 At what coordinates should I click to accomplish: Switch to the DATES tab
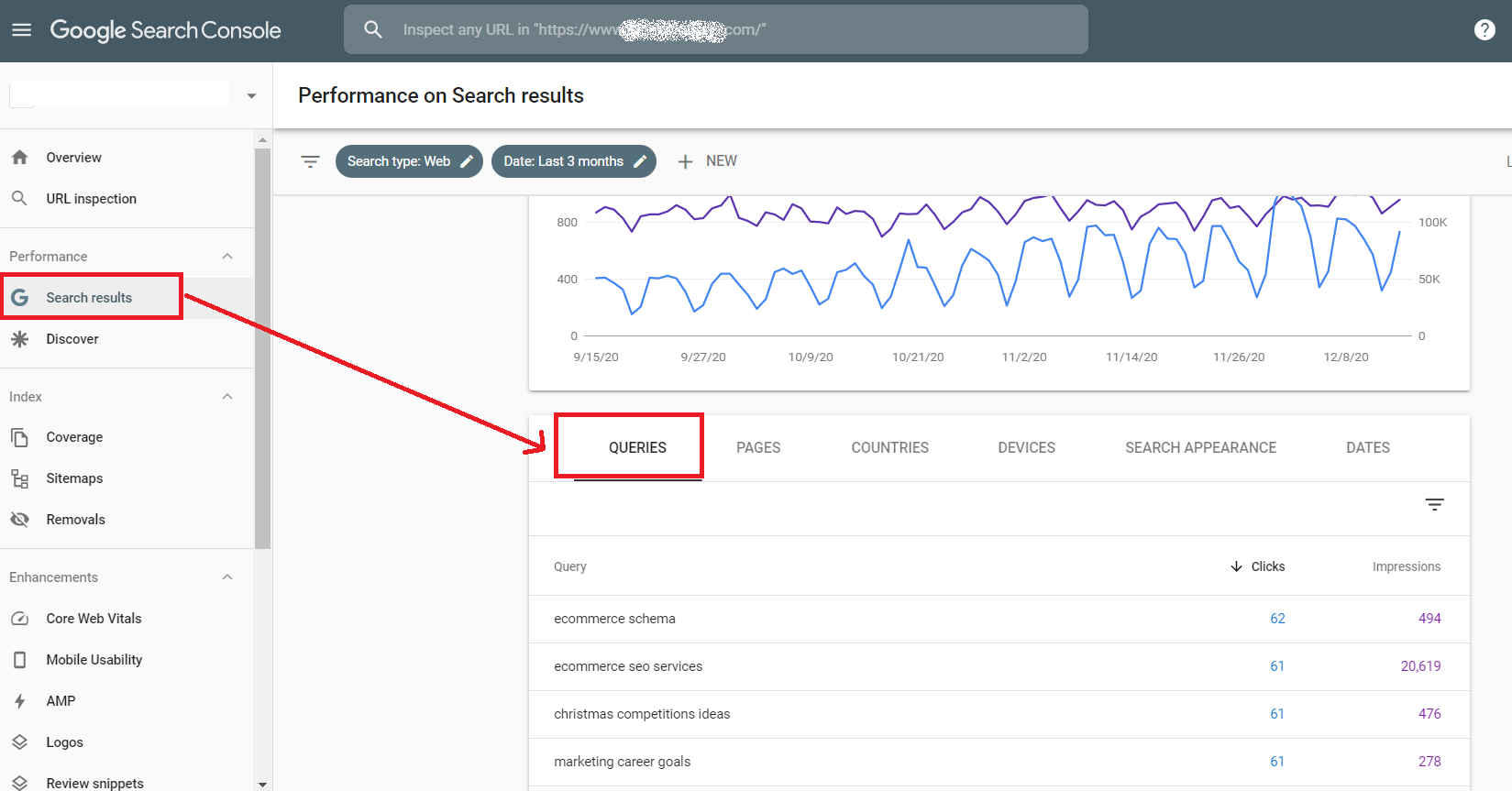[x=1368, y=447]
